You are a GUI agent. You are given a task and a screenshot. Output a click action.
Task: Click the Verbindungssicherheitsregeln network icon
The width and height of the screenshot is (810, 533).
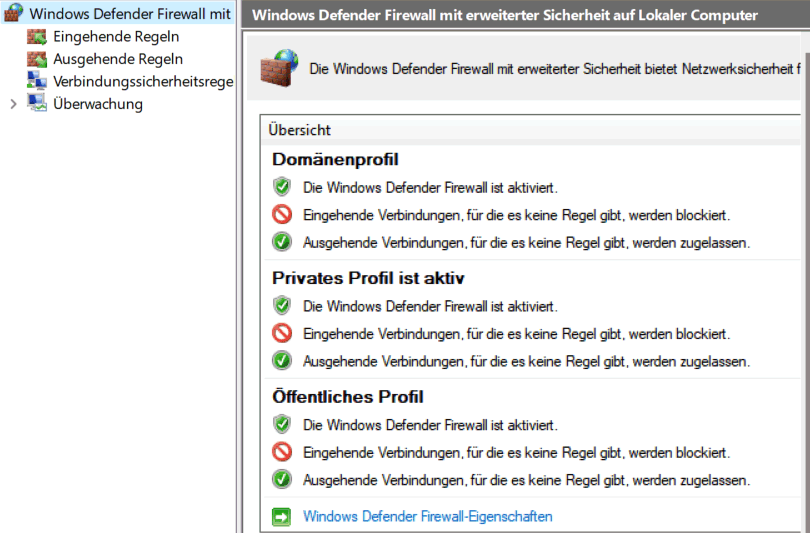click(37, 81)
